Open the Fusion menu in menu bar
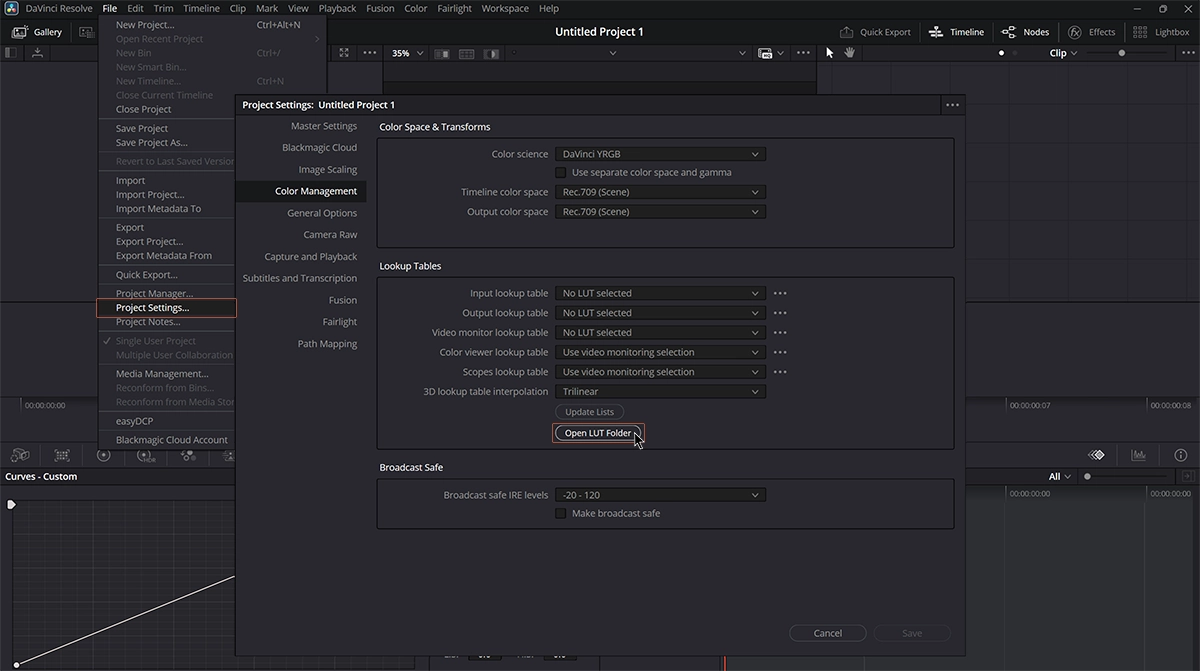The width and height of the screenshot is (1200, 671). click(380, 8)
